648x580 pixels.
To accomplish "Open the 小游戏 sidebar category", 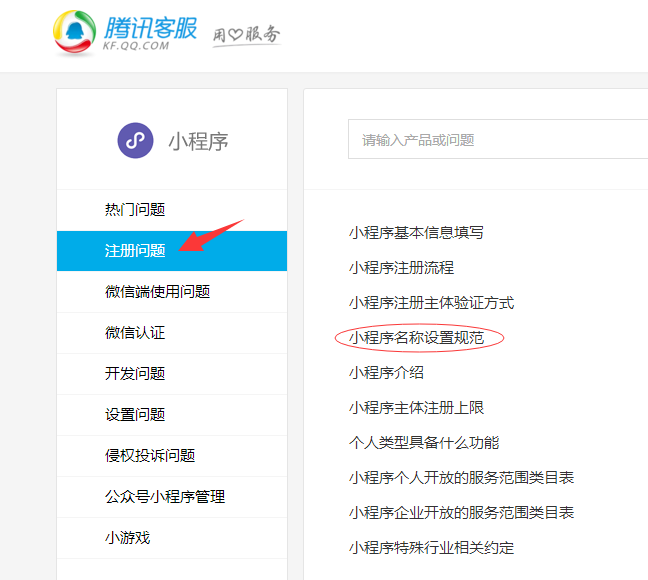I will point(172,537).
